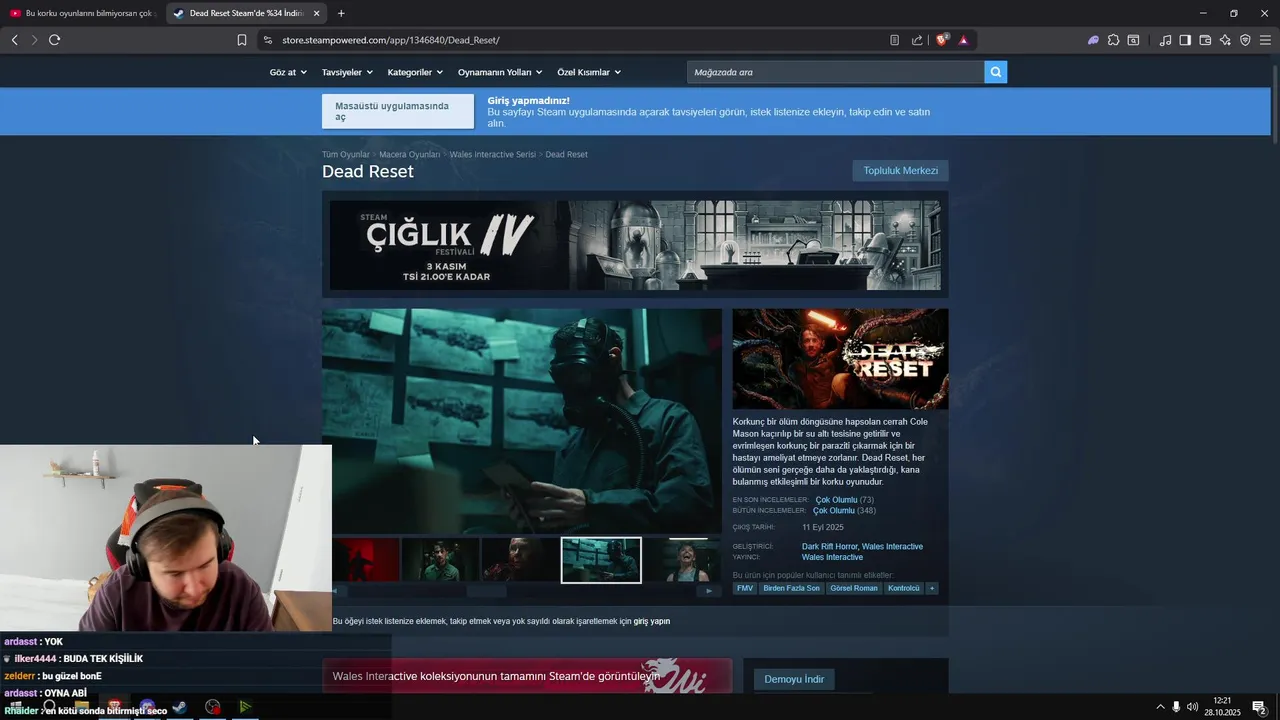1280x720 pixels.
Task: Open reader mode icon in address bar
Action: [x=894, y=40]
